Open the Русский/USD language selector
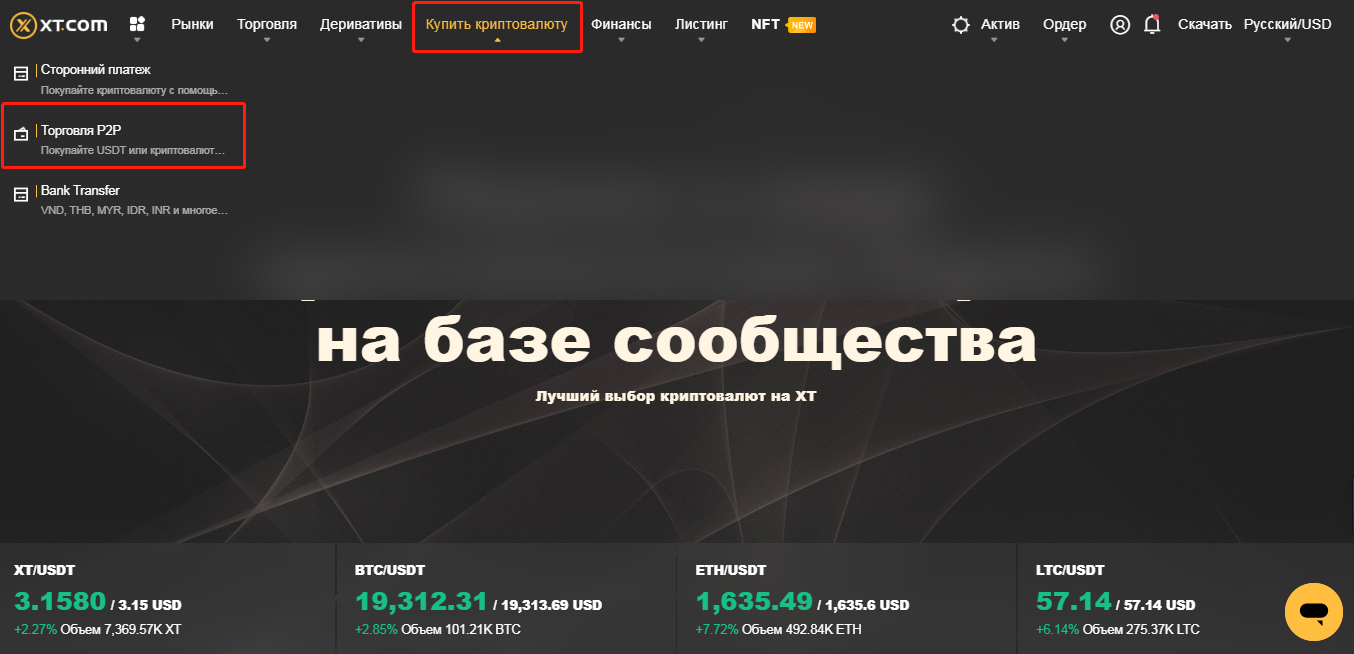Image resolution: width=1354 pixels, height=654 pixels. [x=1287, y=25]
